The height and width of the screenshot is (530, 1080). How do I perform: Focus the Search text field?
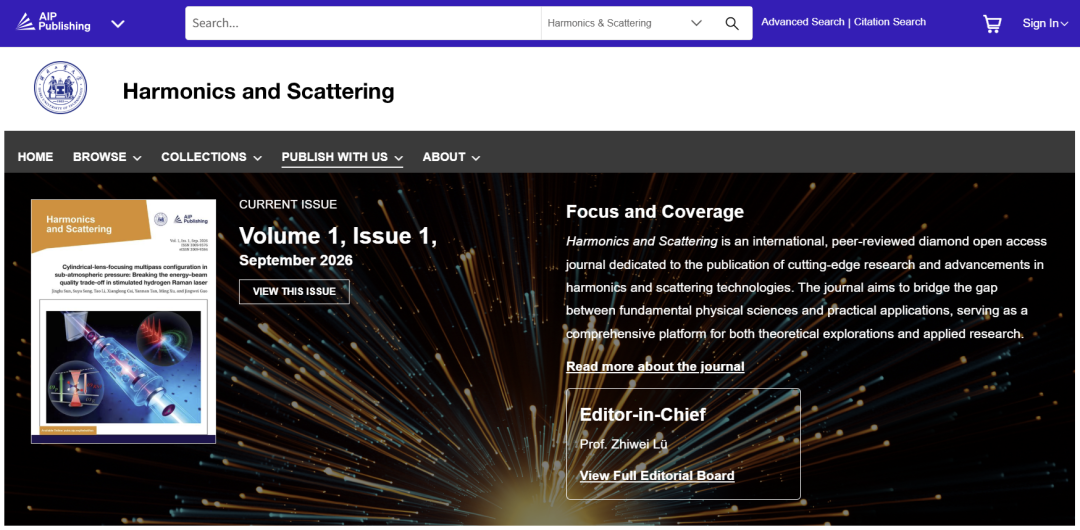tap(363, 23)
